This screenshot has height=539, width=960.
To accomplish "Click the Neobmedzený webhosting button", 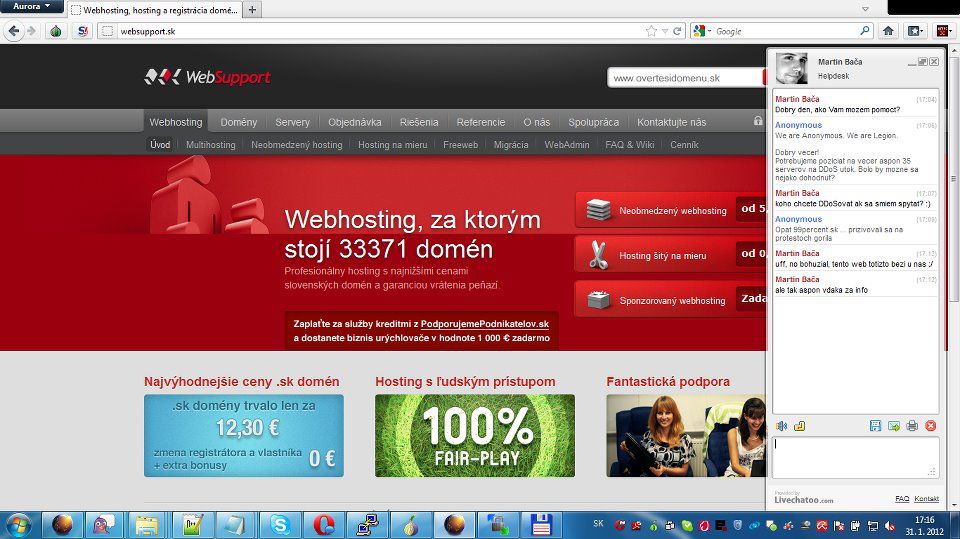I will click(671, 210).
